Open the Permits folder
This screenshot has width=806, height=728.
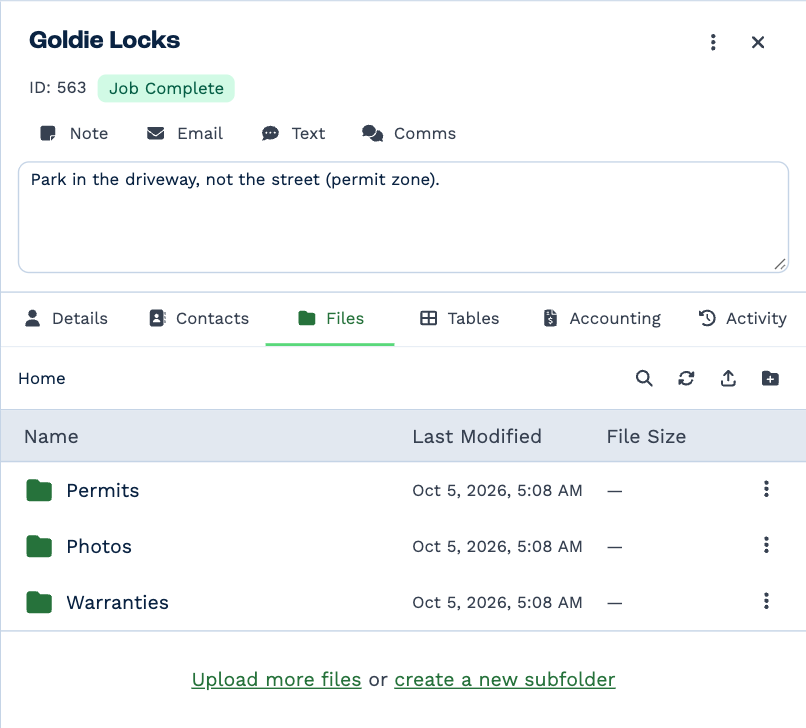point(103,490)
